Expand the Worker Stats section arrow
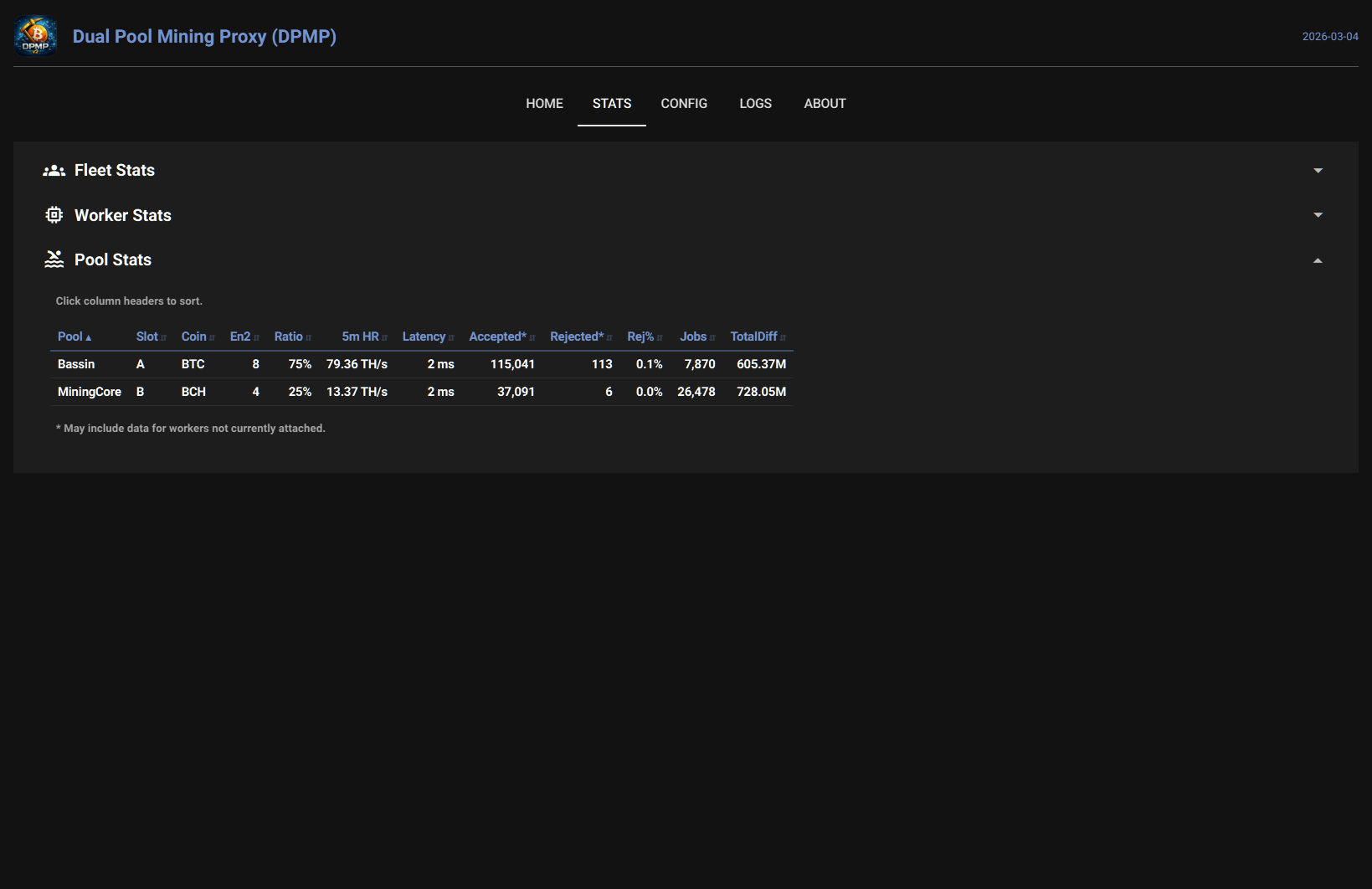Viewport: 1372px width, 889px height. [1318, 215]
